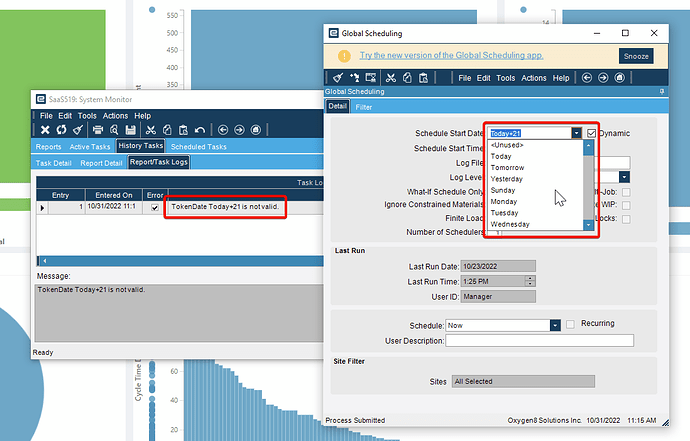The height and width of the screenshot is (441, 690).
Task: Open print preview in System Monitor toolbar
Action: pos(114,130)
